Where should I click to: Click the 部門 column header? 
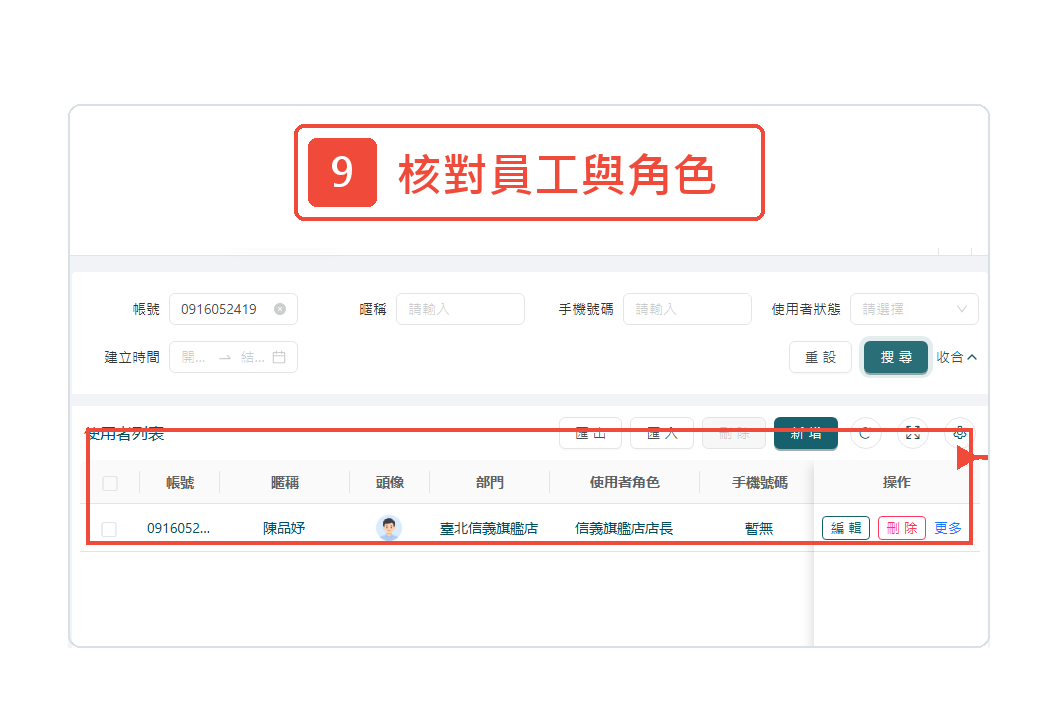pos(489,483)
